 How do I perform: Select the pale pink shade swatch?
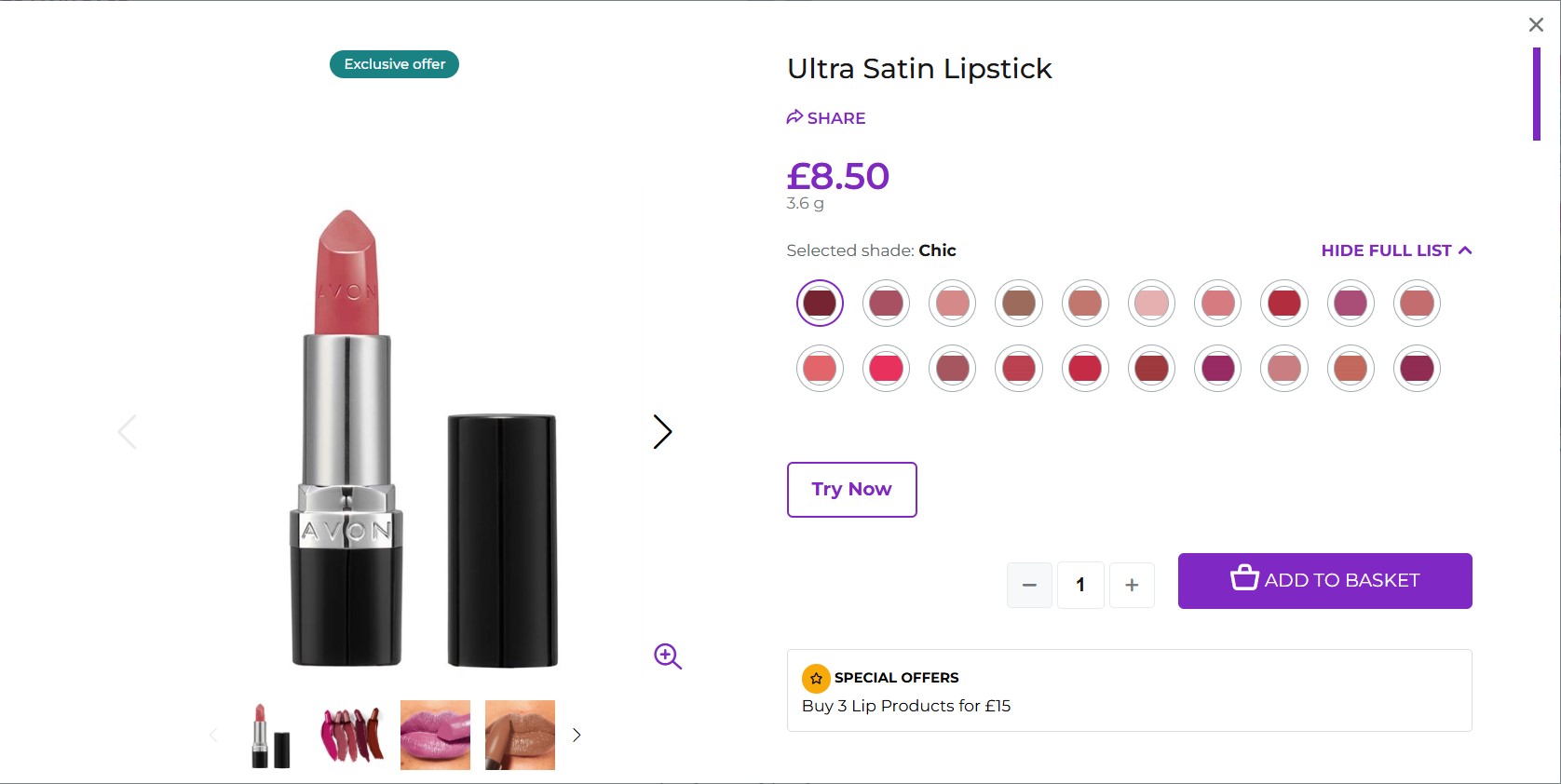(x=1151, y=303)
